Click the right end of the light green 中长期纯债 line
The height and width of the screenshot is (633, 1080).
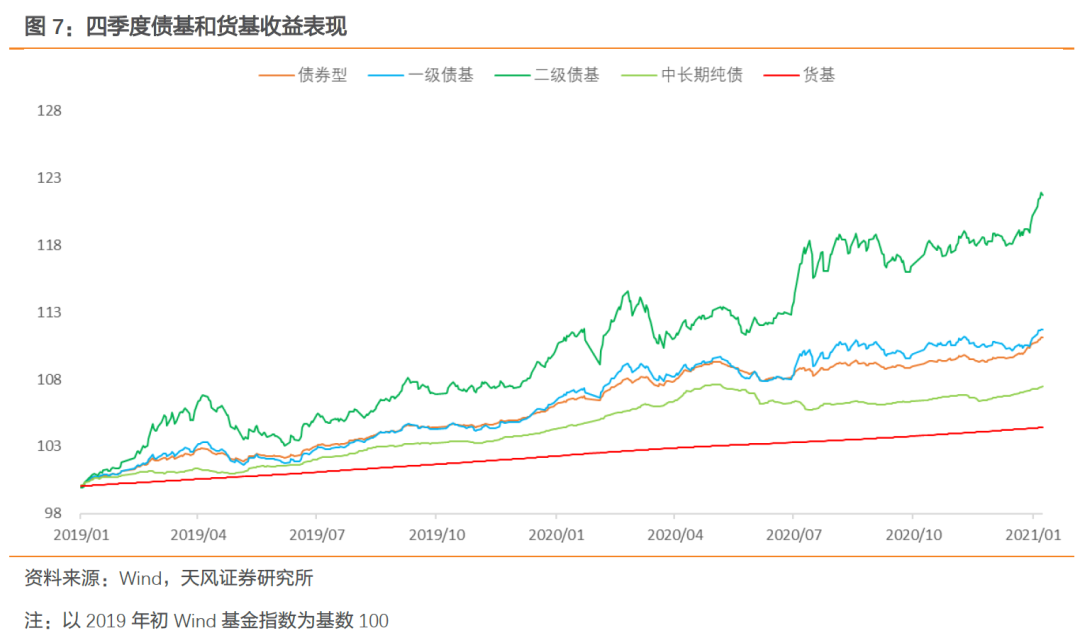point(1043,386)
